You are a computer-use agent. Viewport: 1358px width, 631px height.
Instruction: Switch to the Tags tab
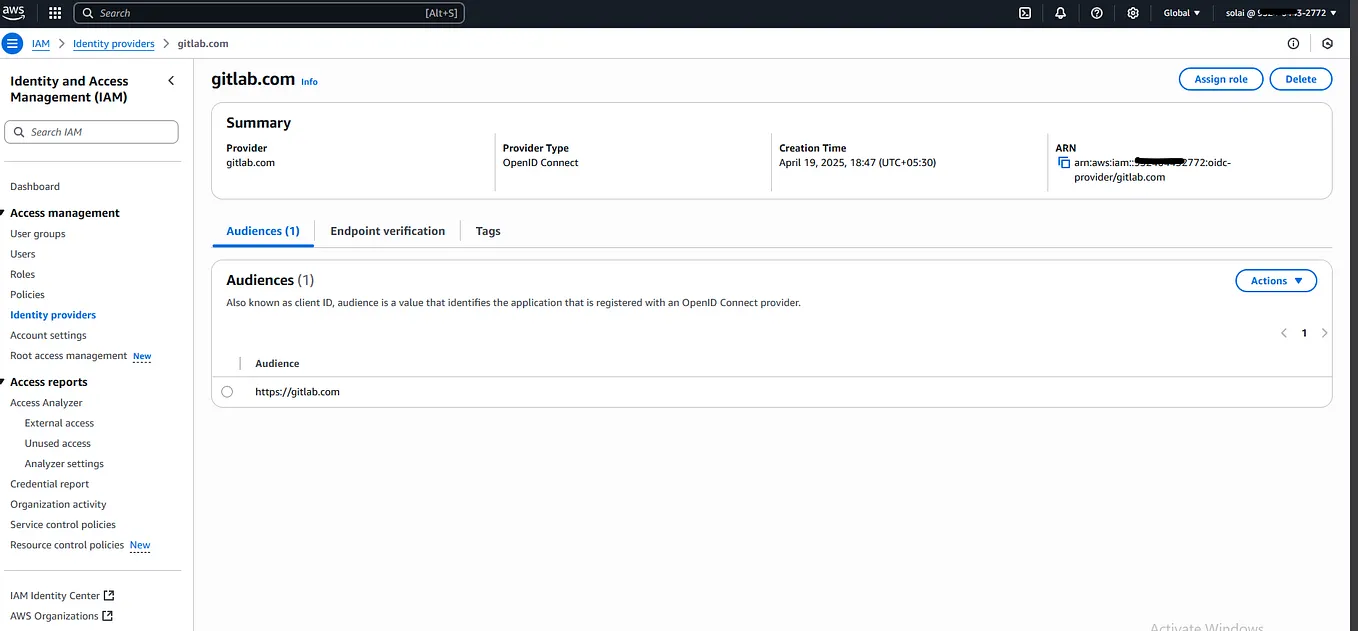coord(488,230)
